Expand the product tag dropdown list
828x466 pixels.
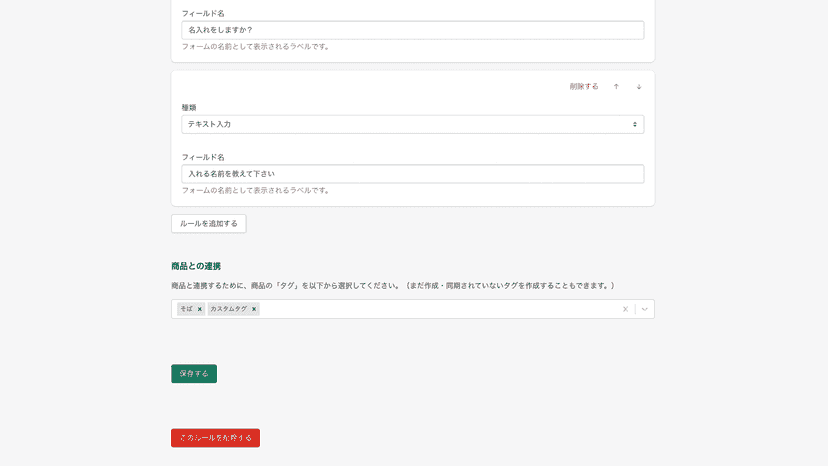coord(645,309)
